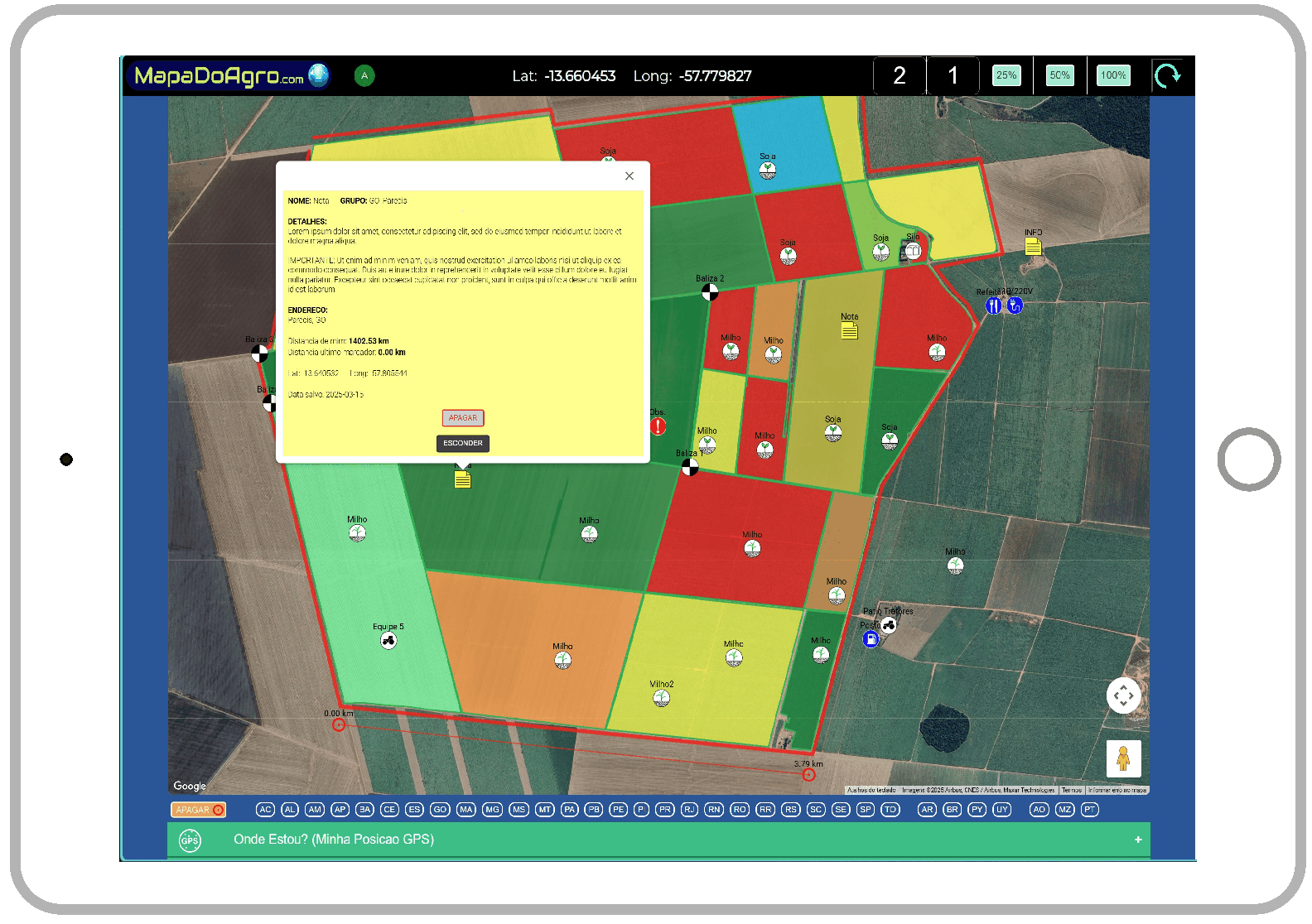Click the blue Posto fuel station marker
The height and width of the screenshot is (924, 1312).
871,638
